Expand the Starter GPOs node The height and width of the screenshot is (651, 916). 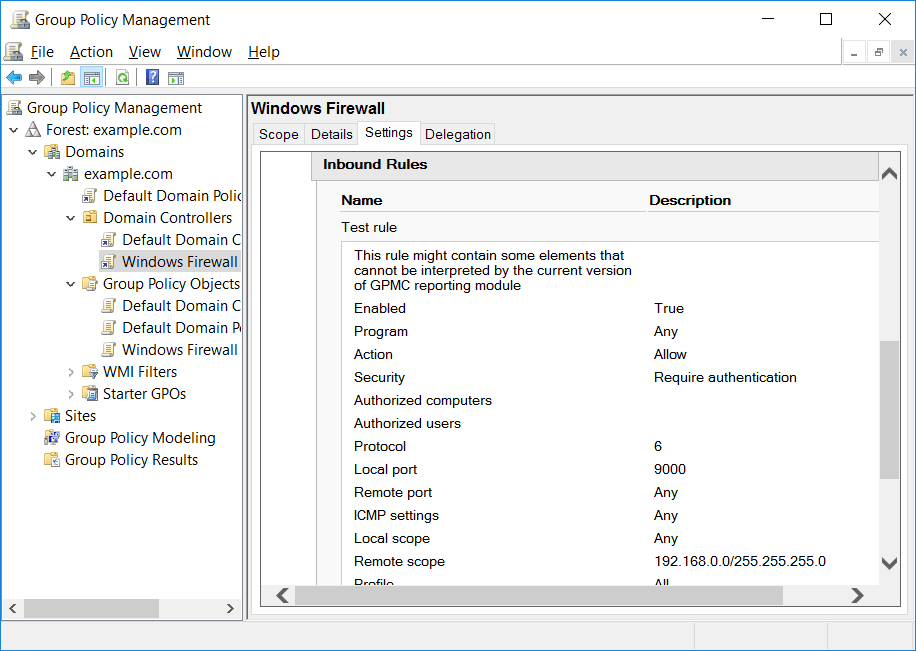[71, 394]
